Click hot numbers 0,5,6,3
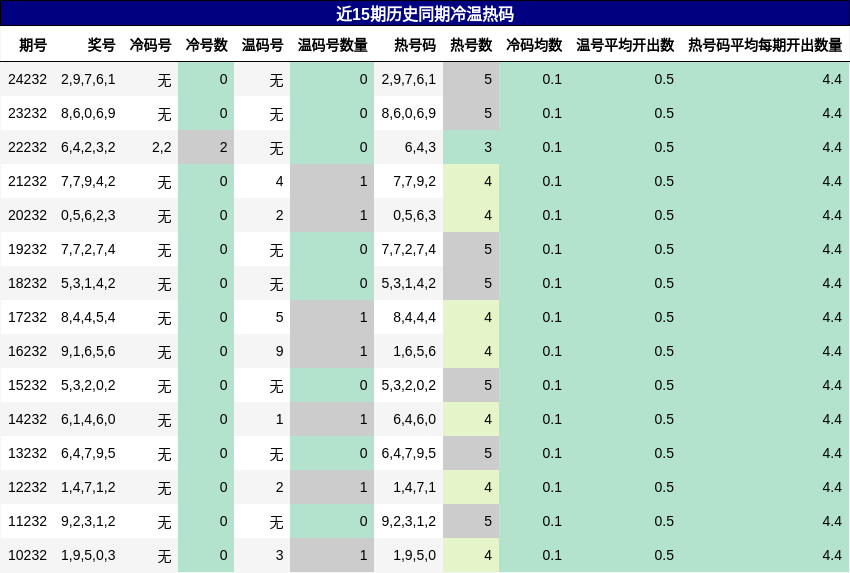 pyautogui.click(x=415, y=215)
